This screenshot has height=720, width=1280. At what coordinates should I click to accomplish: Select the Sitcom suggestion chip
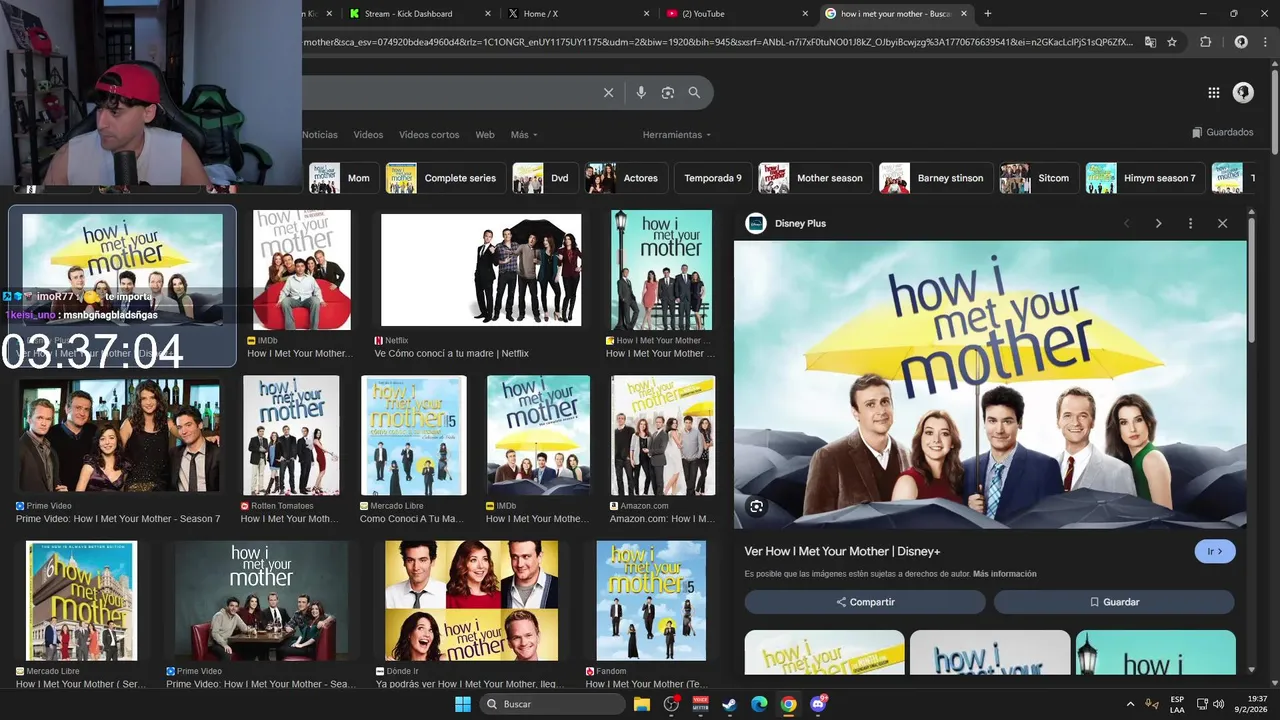click(1038, 178)
